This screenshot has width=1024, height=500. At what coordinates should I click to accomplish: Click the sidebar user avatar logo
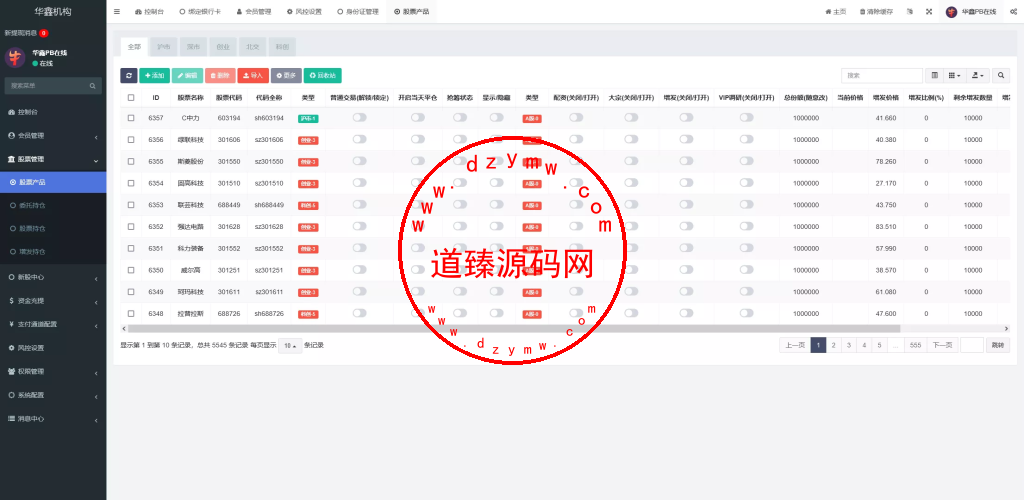[15, 57]
